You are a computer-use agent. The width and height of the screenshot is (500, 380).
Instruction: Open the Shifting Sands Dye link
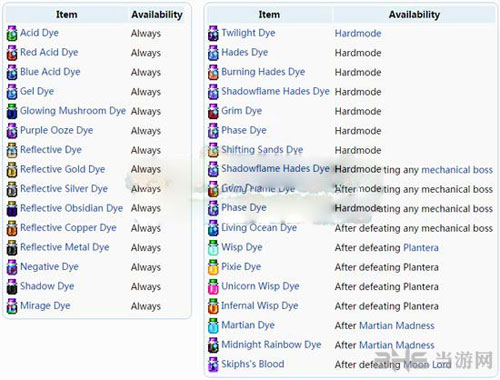coord(262,150)
